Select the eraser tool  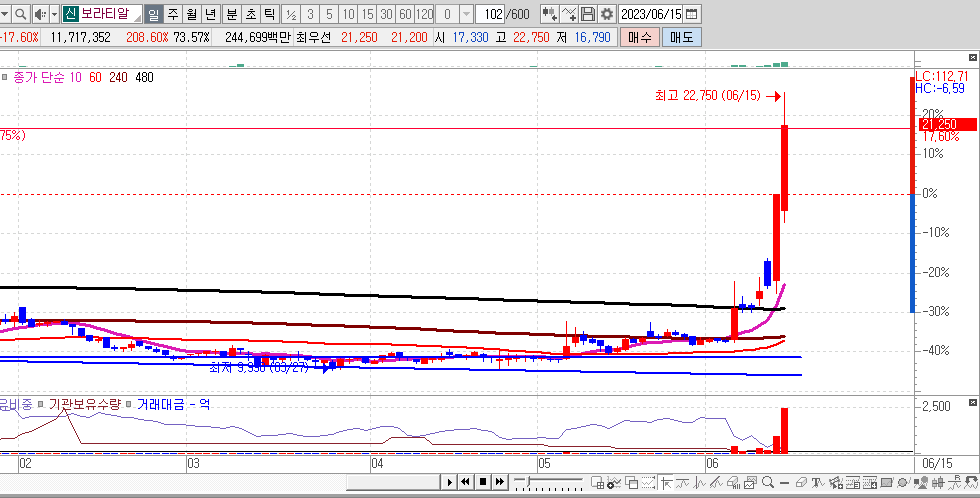[801, 482]
